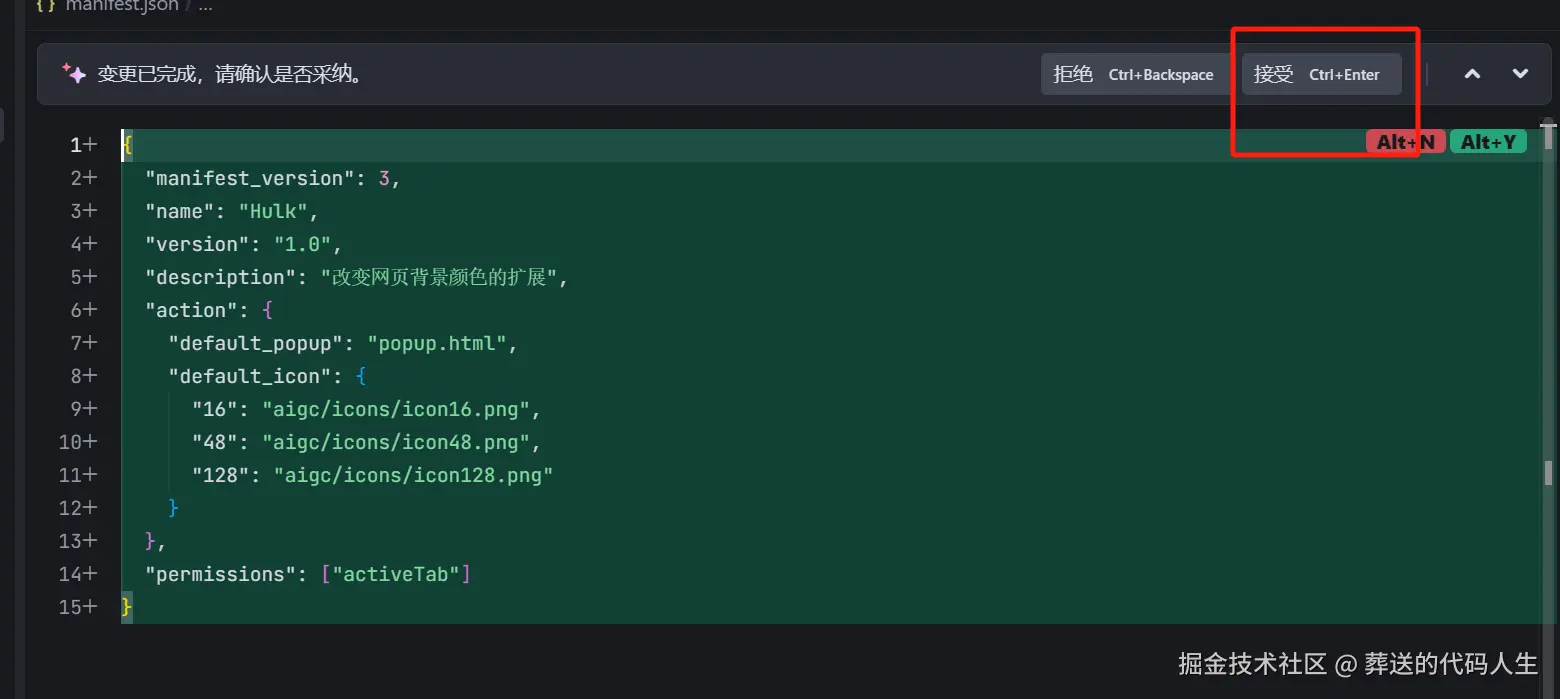Jump to next change with down chevron
Screen dimensions: 1560x699
click(1520, 74)
